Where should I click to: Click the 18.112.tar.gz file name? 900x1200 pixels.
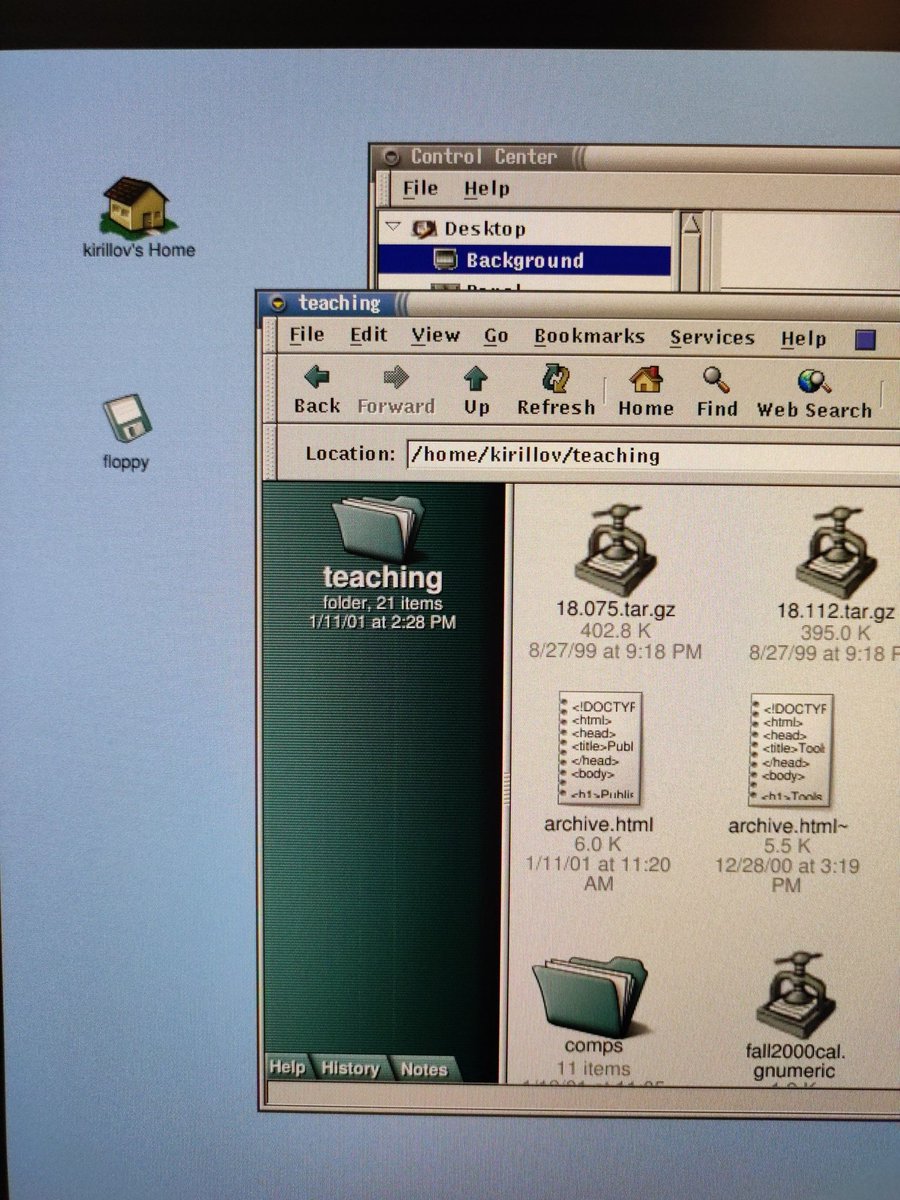[x=836, y=612]
